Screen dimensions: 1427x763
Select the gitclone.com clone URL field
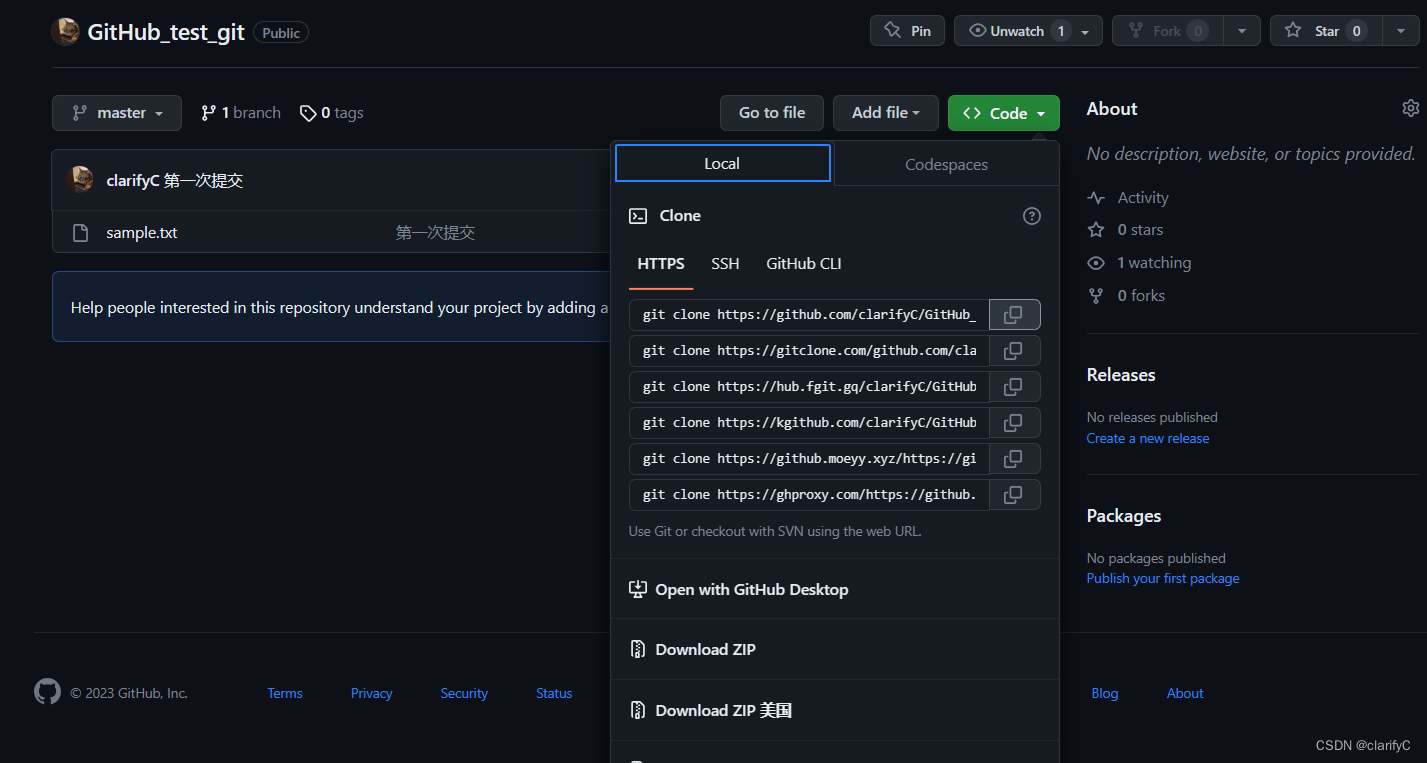pyautogui.click(x=809, y=351)
